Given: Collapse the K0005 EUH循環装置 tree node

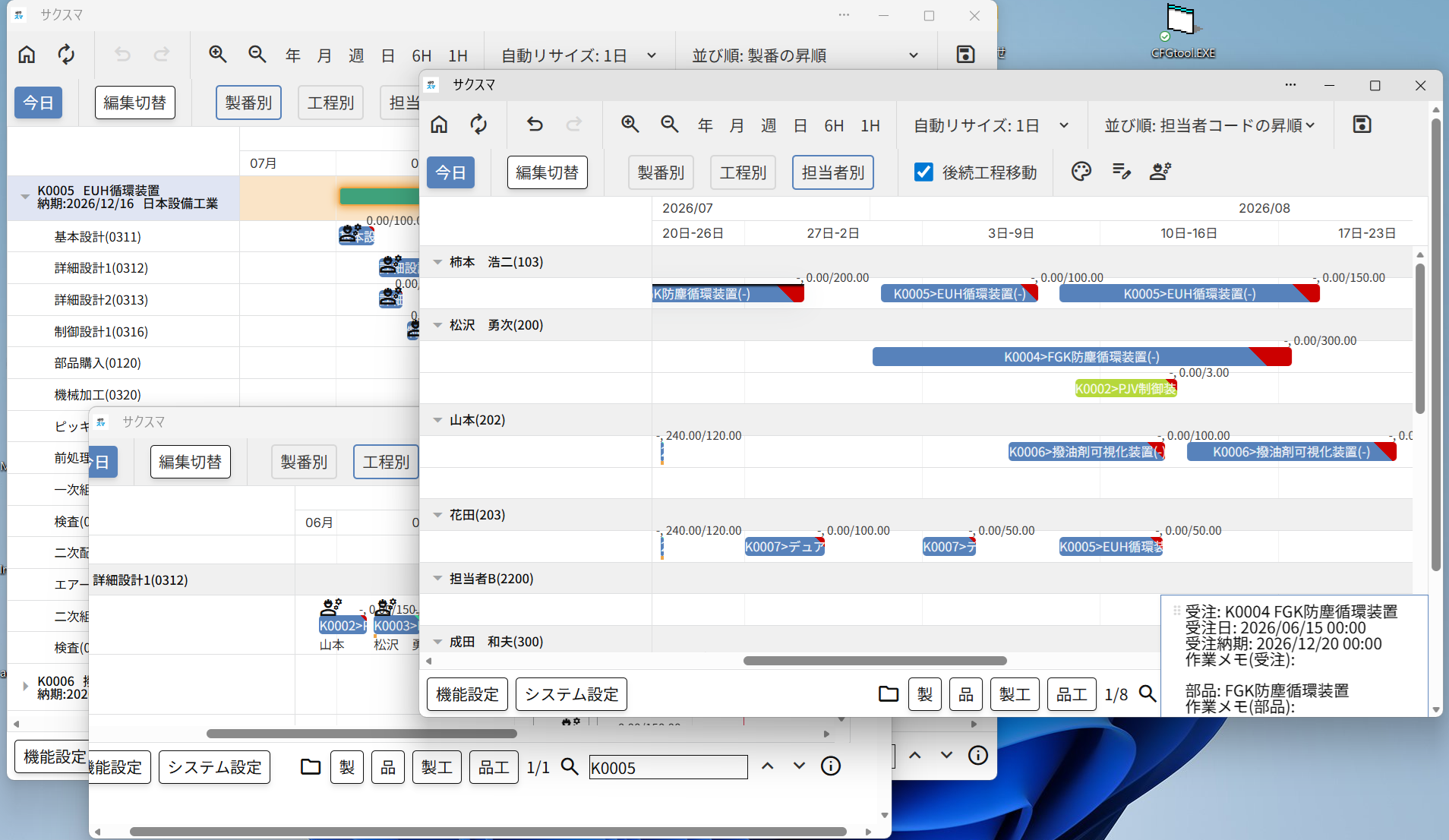Looking at the screenshot, I should pos(25,197).
